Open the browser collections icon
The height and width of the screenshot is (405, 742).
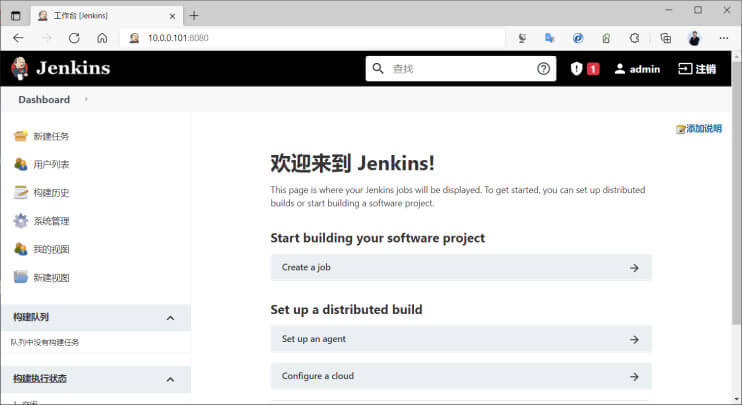tap(666, 38)
